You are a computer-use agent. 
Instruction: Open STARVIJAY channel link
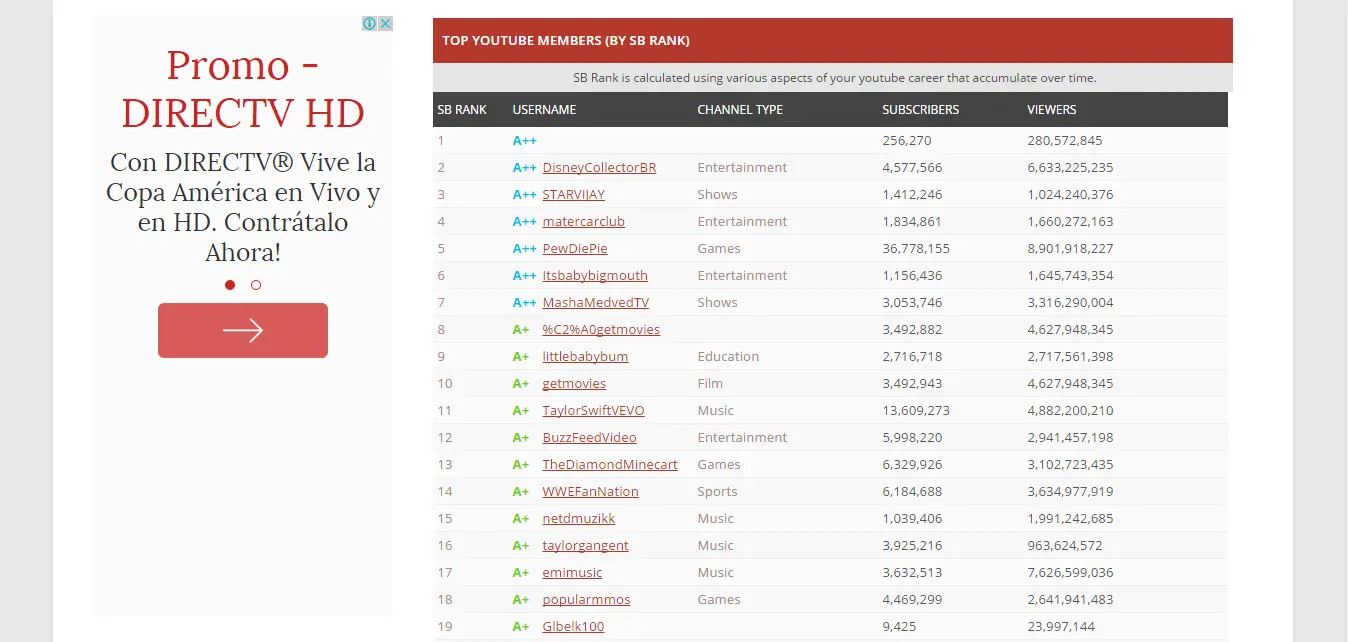click(573, 194)
